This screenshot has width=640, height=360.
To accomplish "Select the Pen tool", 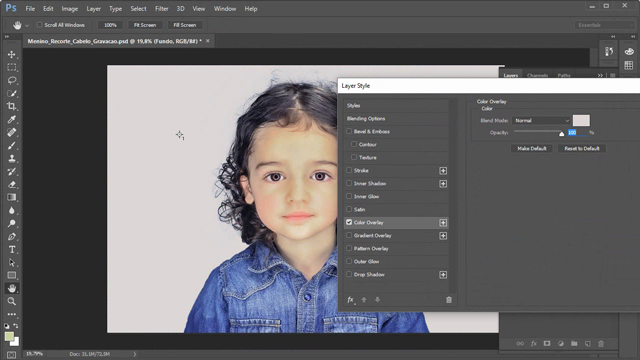I will tap(11, 236).
